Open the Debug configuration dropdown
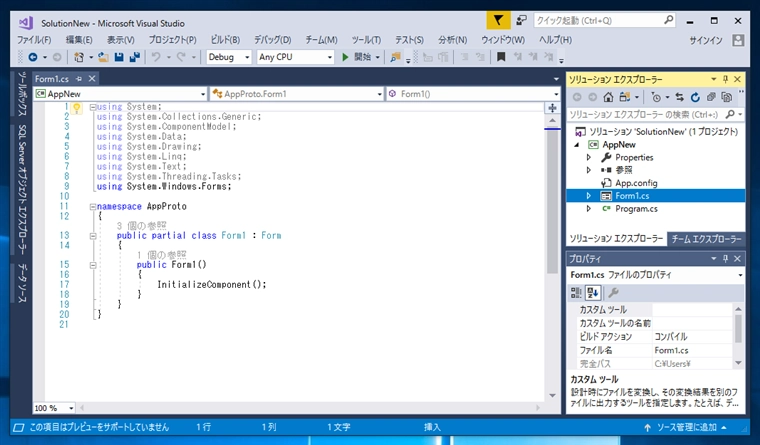Viewport: 760px width, 445px height. (x=229, y=57)
